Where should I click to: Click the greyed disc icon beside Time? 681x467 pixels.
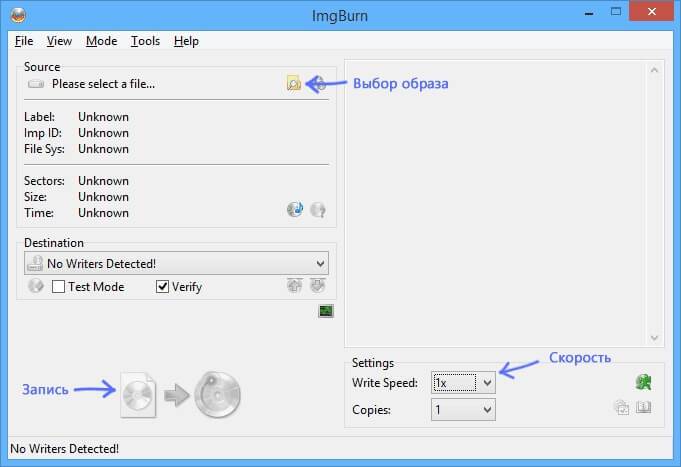(x=318, y=209)
